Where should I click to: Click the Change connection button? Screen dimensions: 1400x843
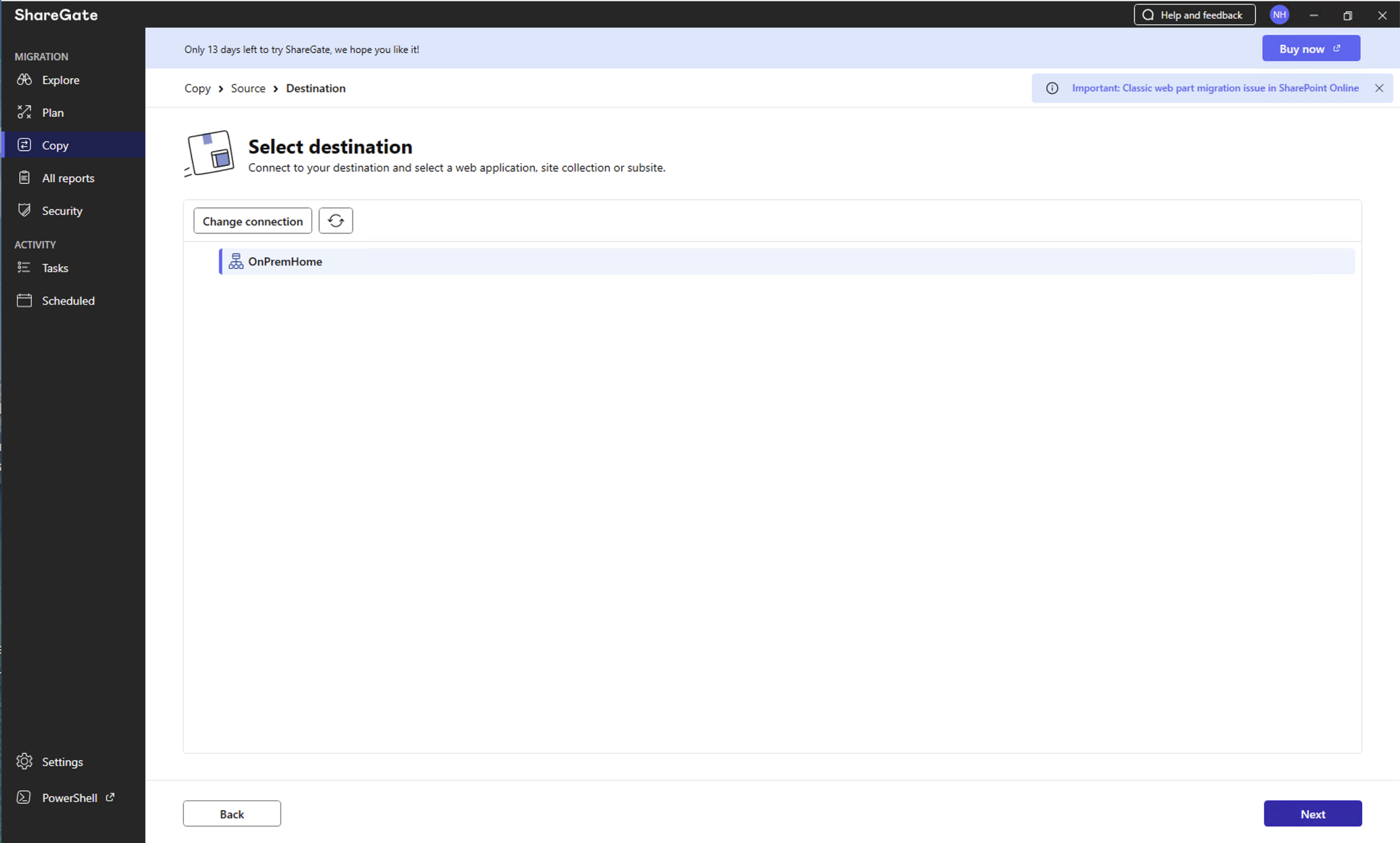[x=252, y=221]
